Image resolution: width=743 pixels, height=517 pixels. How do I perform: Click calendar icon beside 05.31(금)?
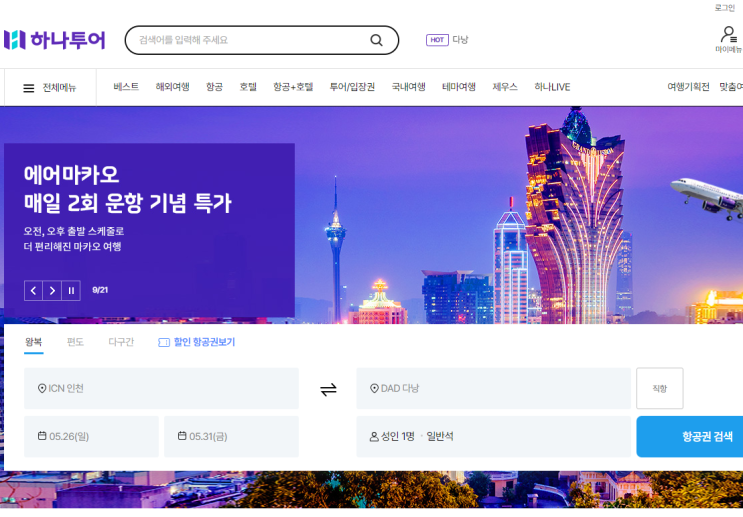[182, 436]
